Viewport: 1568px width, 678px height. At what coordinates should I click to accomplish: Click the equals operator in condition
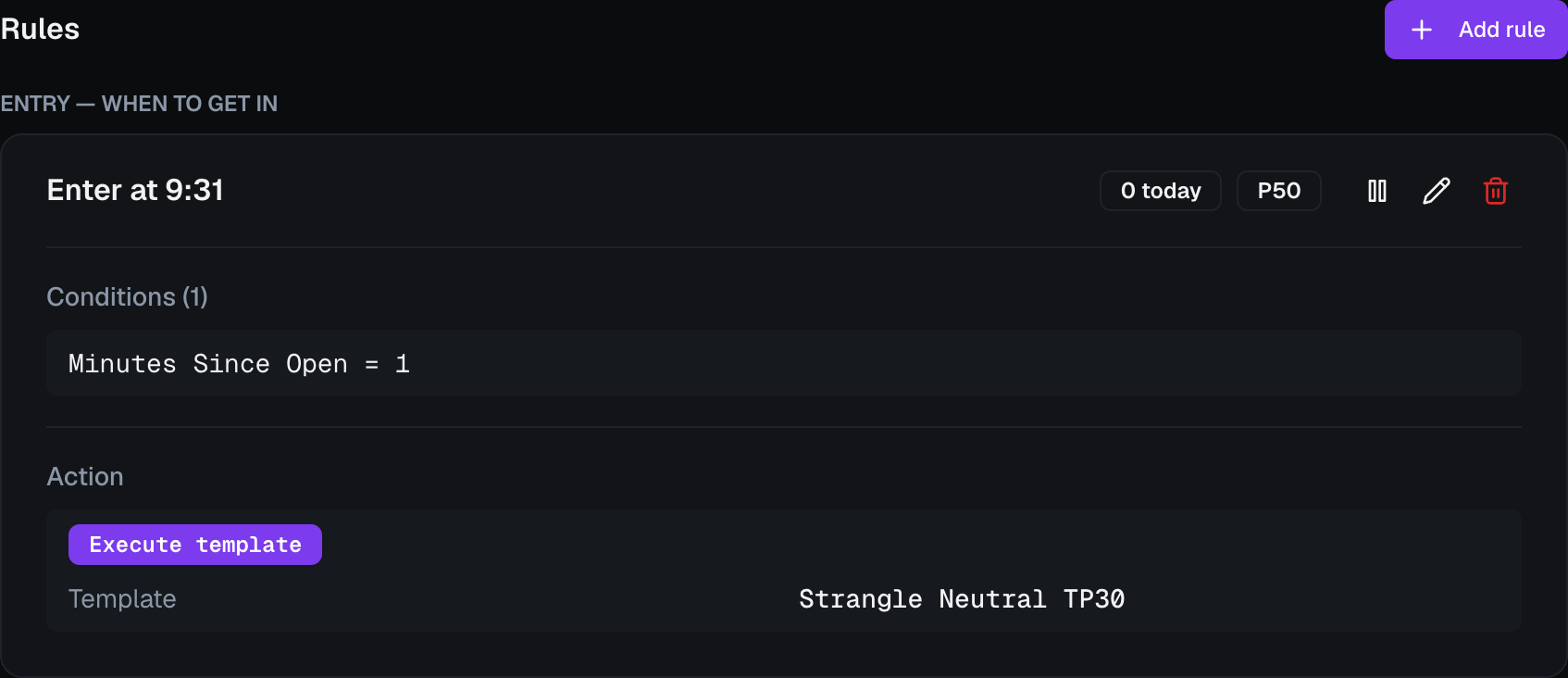371,365
